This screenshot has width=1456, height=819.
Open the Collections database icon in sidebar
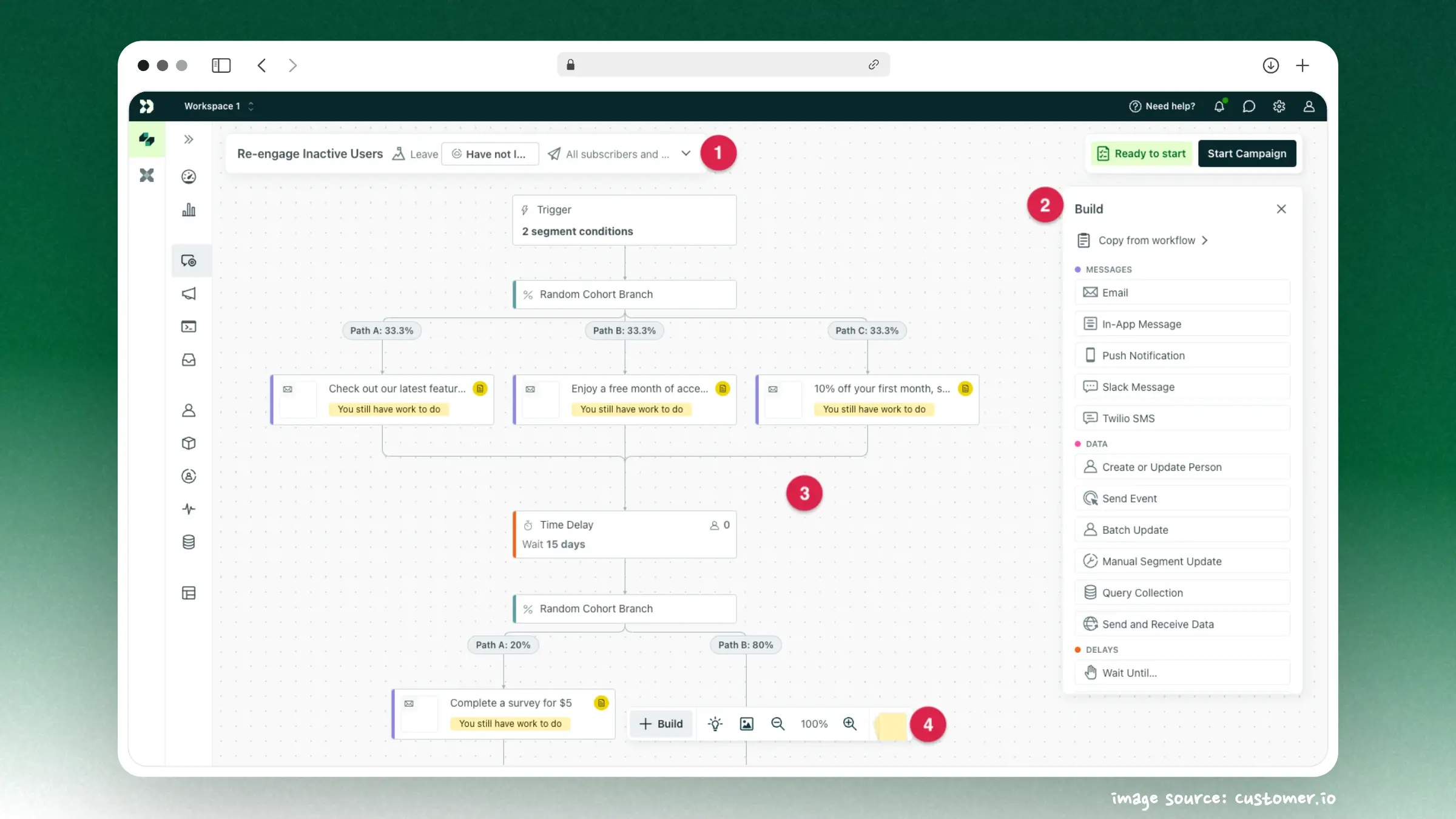pyautogui.click(x=189, y=542)
